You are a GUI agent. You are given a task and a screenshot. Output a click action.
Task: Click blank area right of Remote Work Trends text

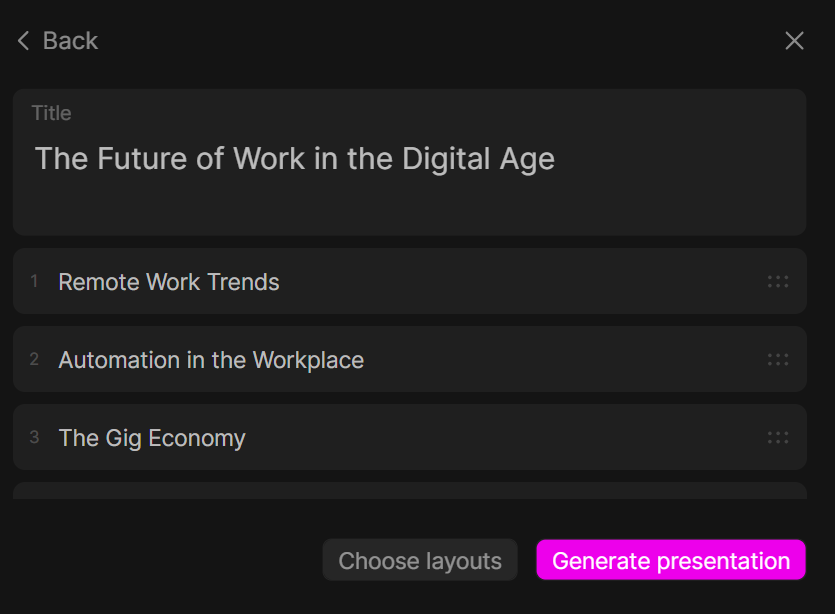[520, 282]
